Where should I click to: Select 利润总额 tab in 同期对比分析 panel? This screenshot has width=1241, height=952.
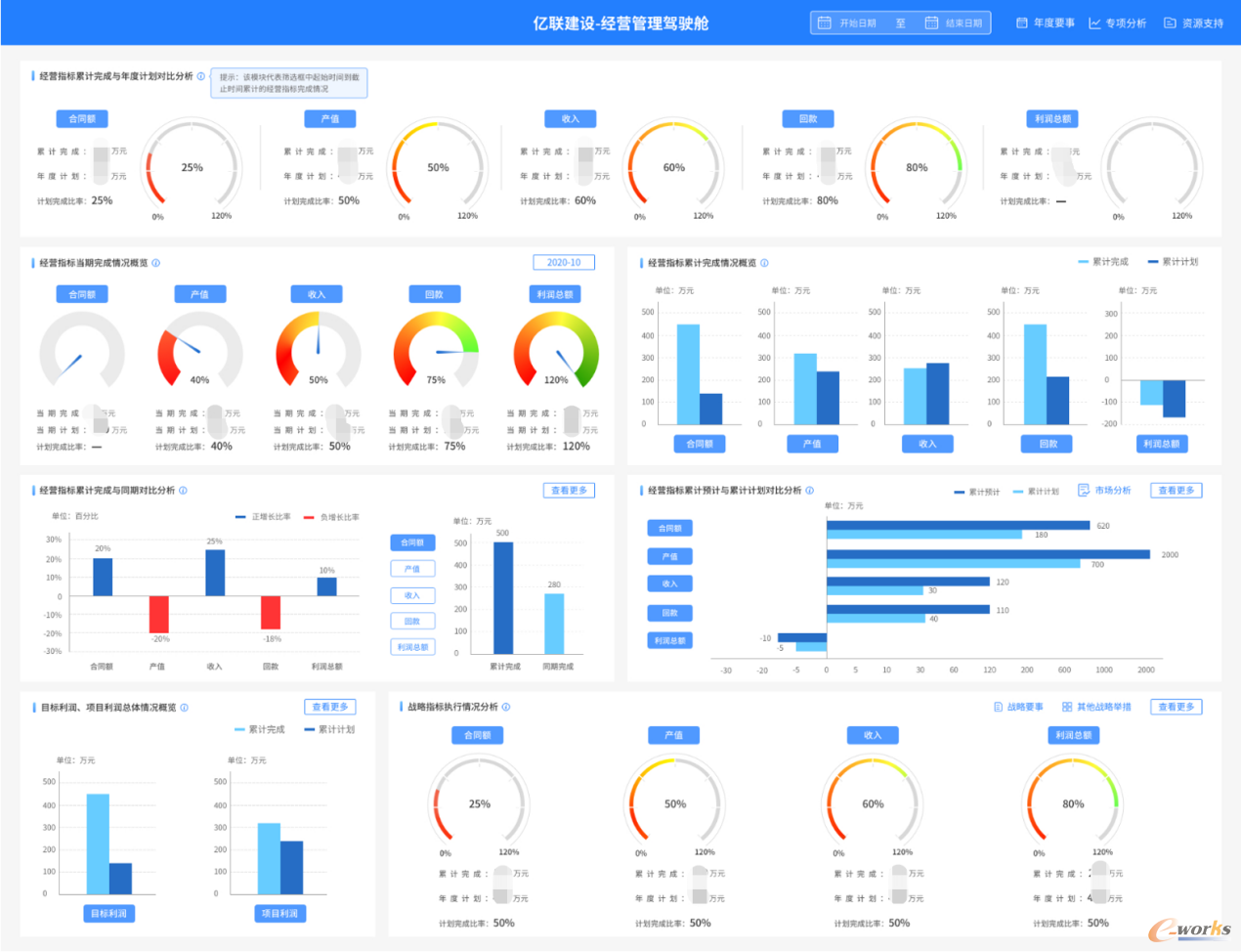[412, 647]
